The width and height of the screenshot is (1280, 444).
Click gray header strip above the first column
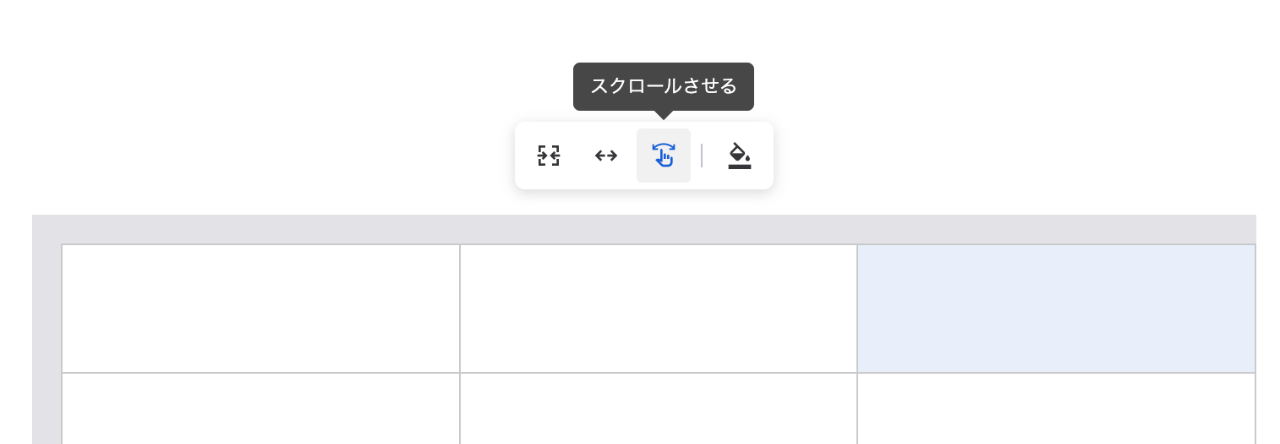(261, 229)
